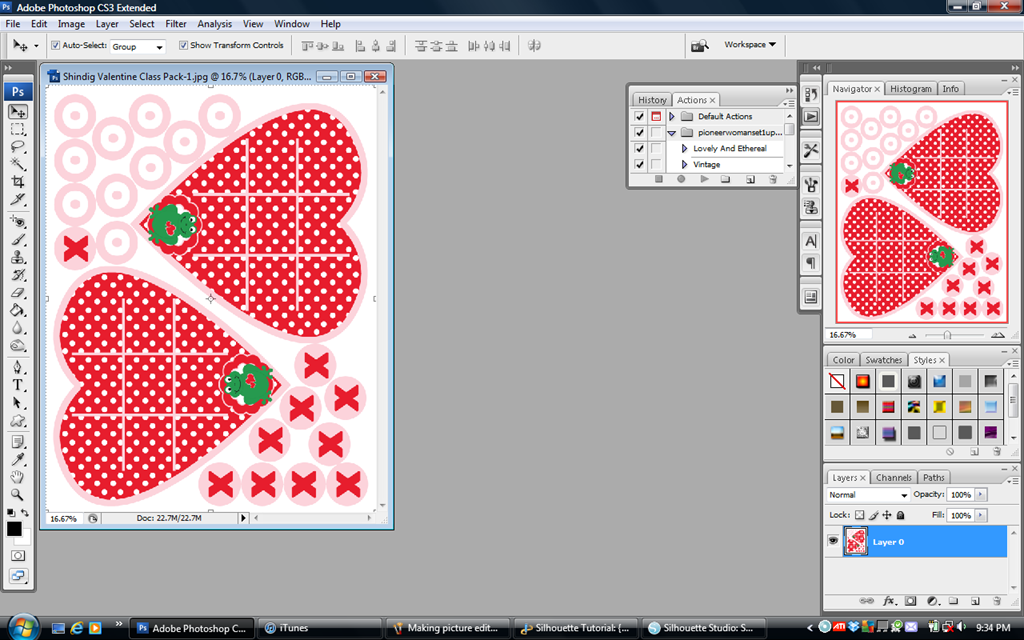The image size is (1024, 640).
Task: Switch to iTunes in the taskbar
Action: (319, 628)
